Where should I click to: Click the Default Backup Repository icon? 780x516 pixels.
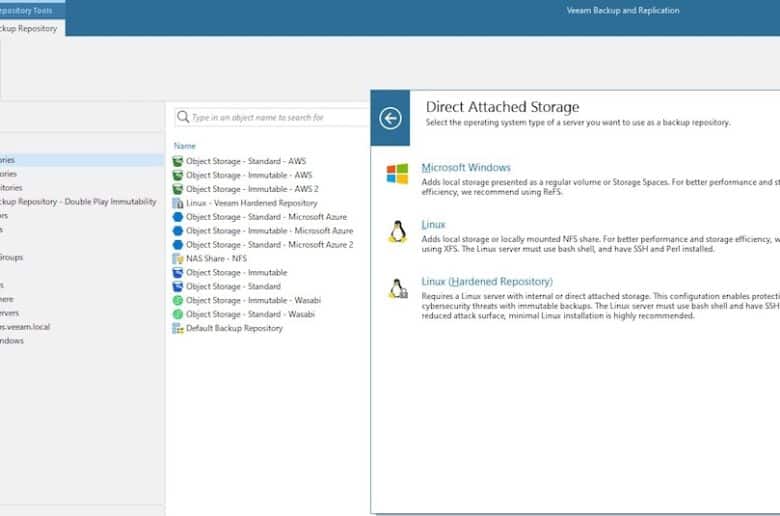point(178,328)
